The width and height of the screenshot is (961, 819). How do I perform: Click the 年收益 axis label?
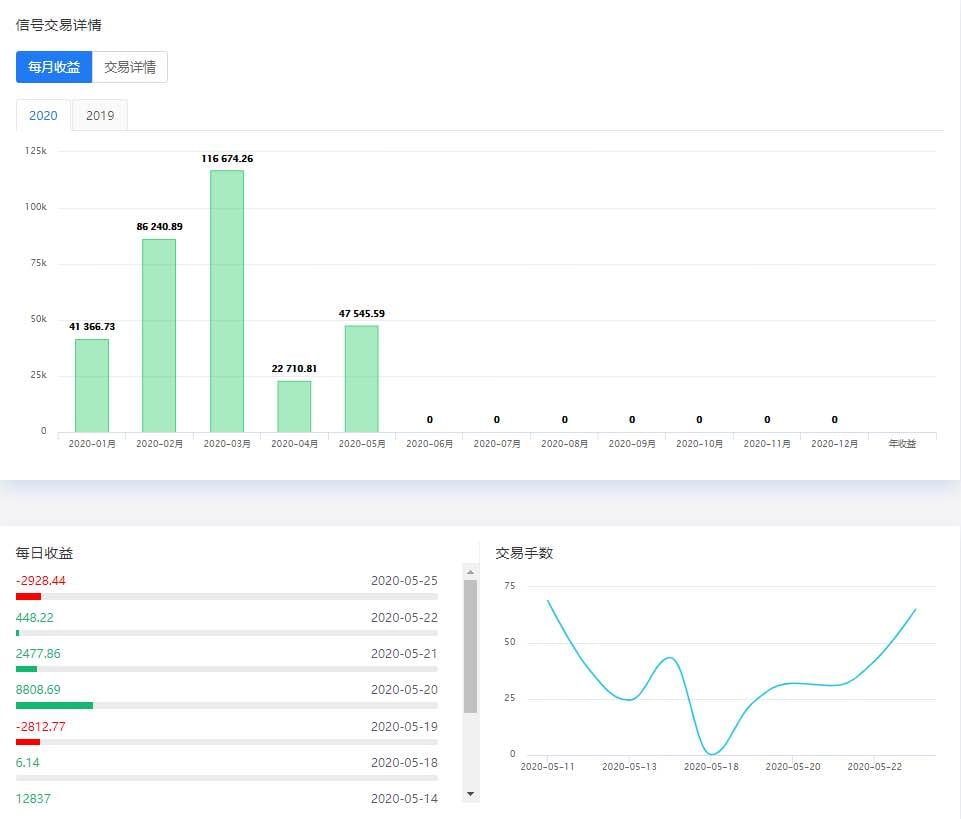tap(902, 444)
